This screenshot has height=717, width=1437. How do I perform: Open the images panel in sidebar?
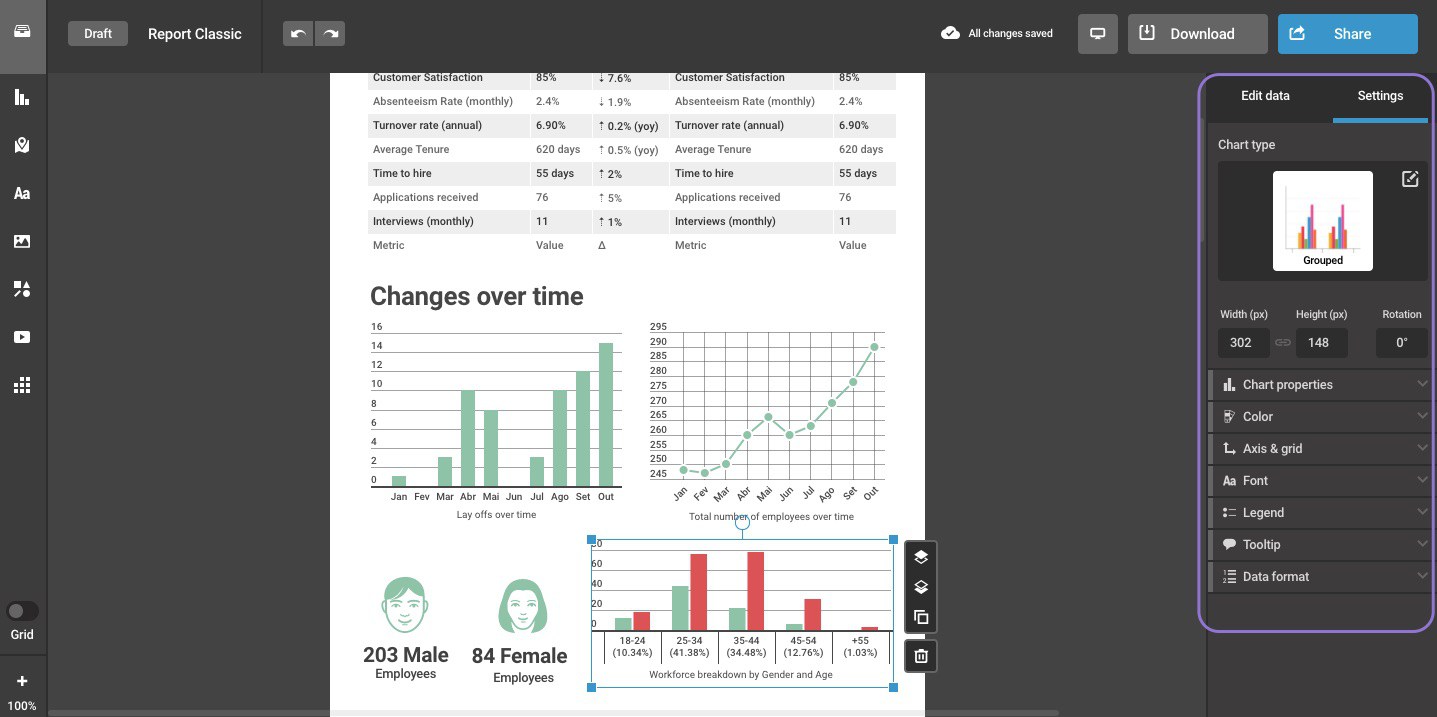point(22,242)
